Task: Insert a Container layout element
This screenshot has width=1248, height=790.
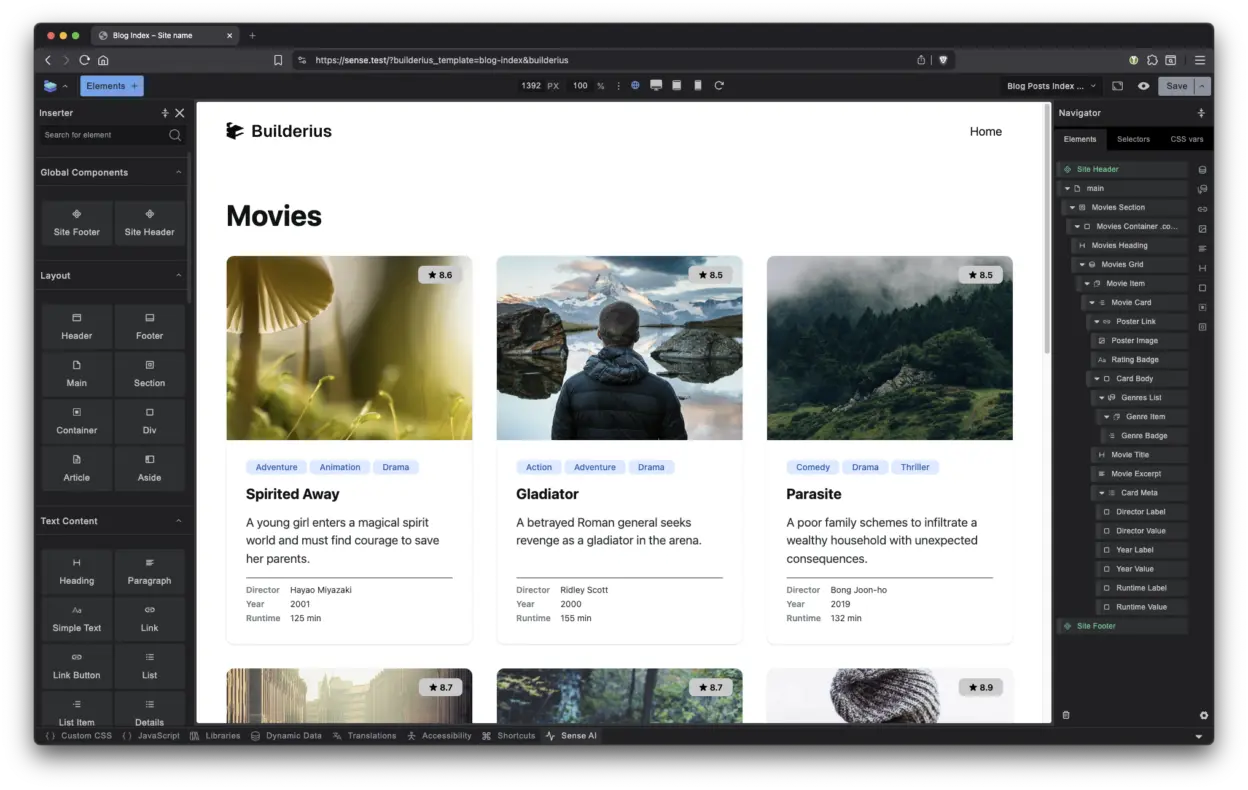Action: click(77, 420)
